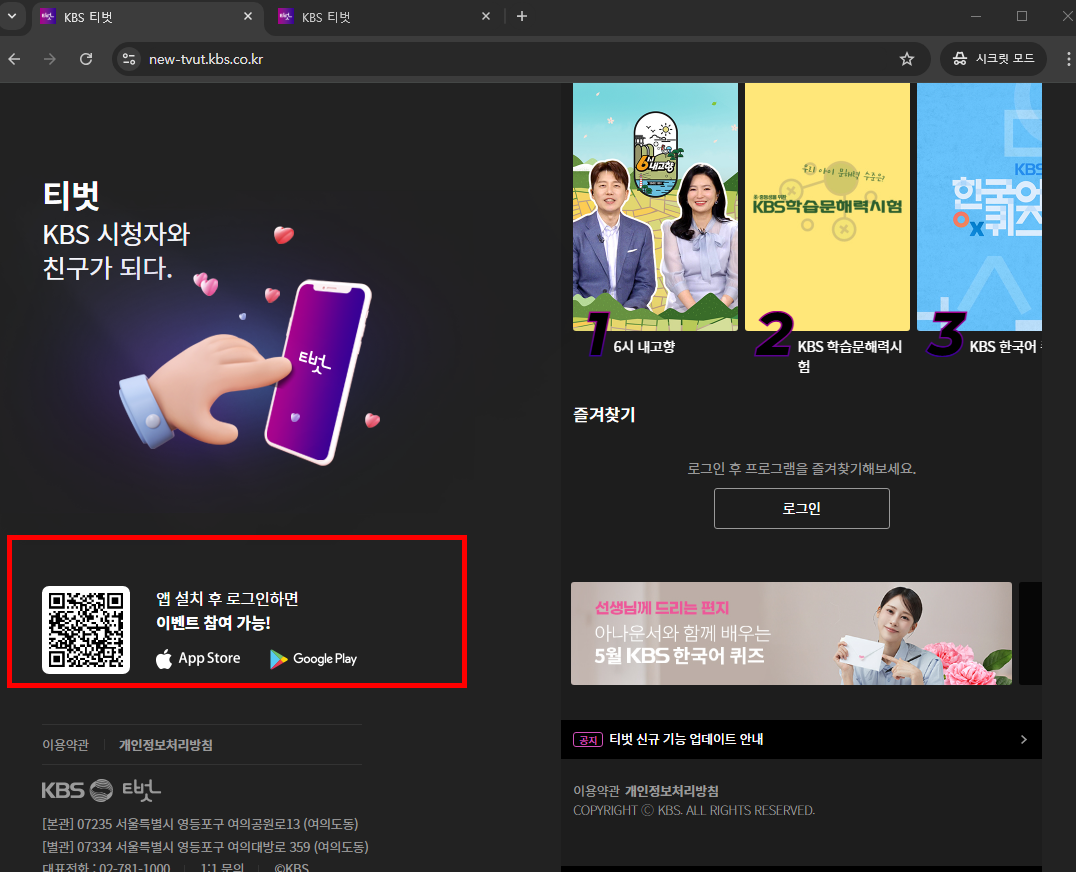Click the App Store download badge
The height and width of the screenshot is (872, 1076).
[198, 658]
